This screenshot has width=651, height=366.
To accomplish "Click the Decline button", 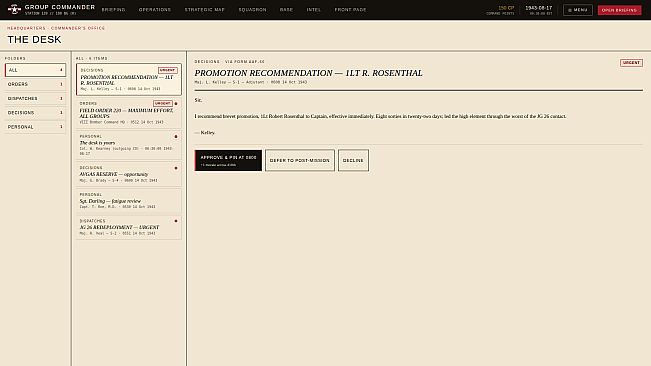I will point(353,160).
